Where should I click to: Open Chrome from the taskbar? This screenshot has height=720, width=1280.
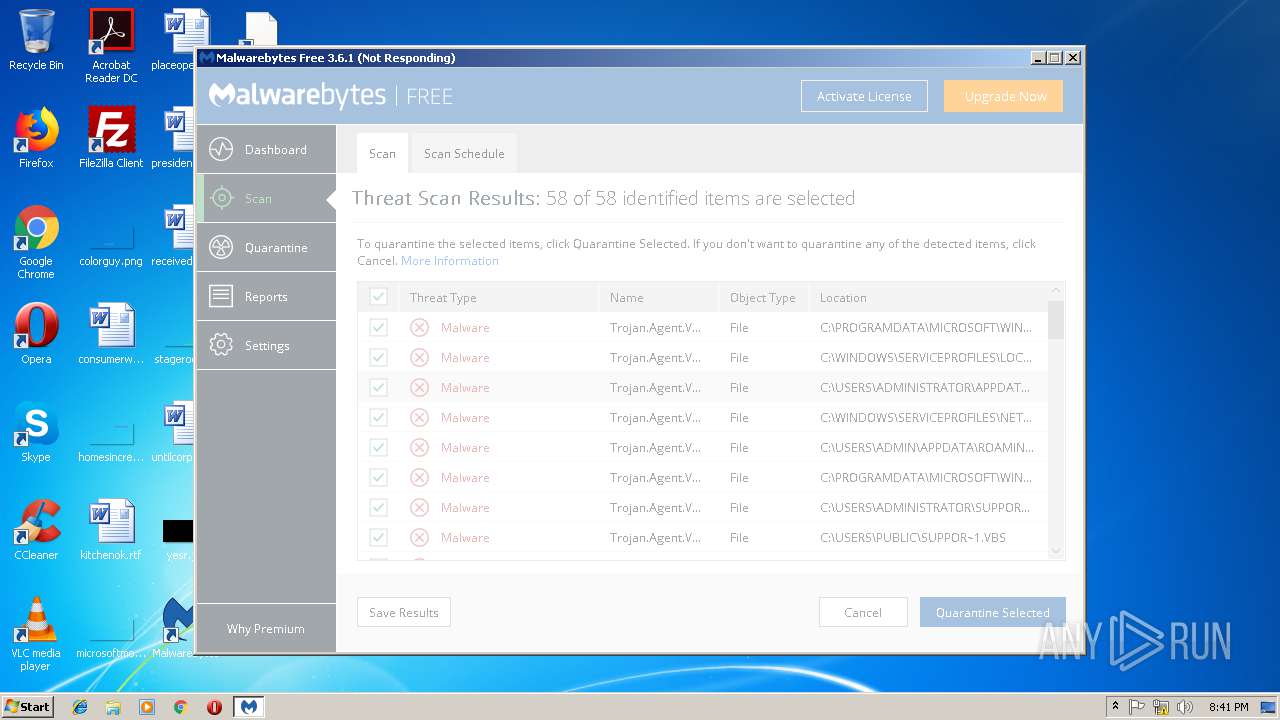coord(180,707)
